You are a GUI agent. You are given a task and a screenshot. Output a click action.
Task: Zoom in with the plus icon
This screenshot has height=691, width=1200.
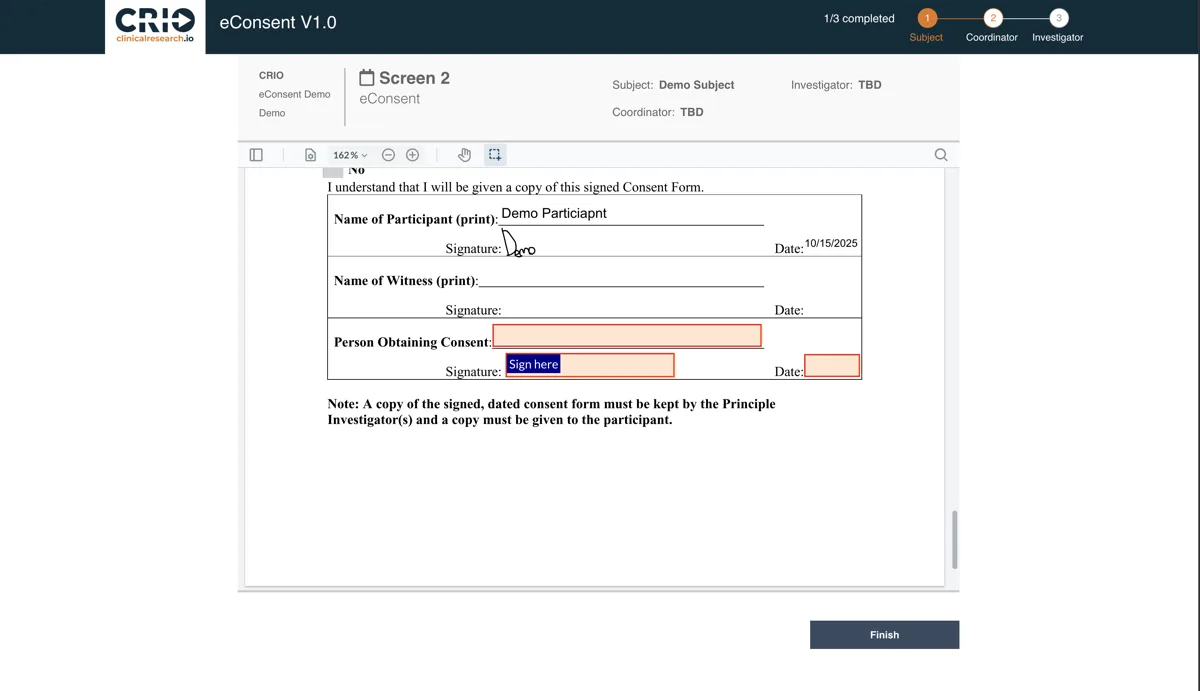coord(412,155)
